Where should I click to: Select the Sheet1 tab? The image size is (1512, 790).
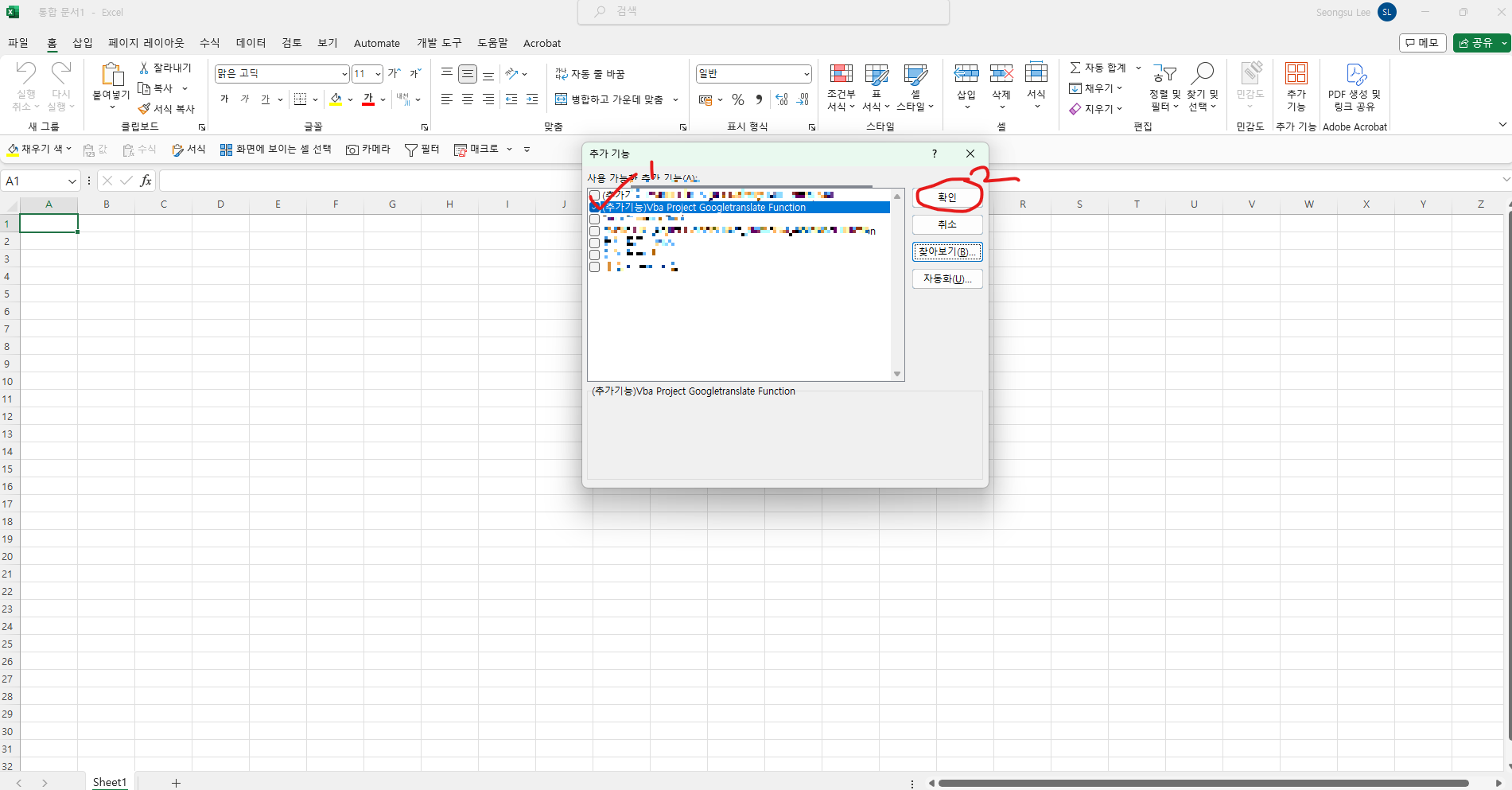click(110, 782)
